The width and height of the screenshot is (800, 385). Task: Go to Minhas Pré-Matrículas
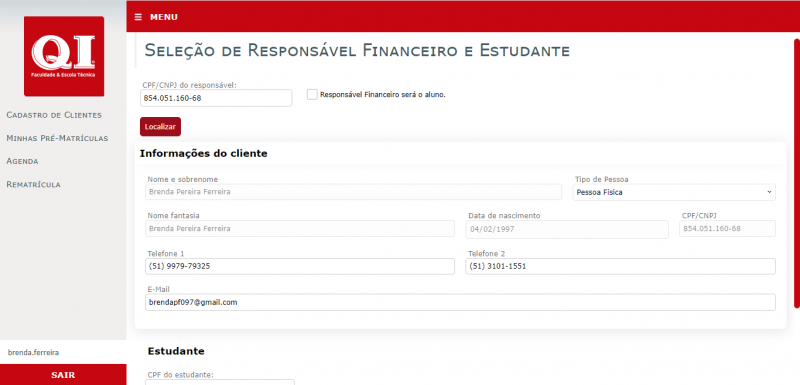click(57, 138)
